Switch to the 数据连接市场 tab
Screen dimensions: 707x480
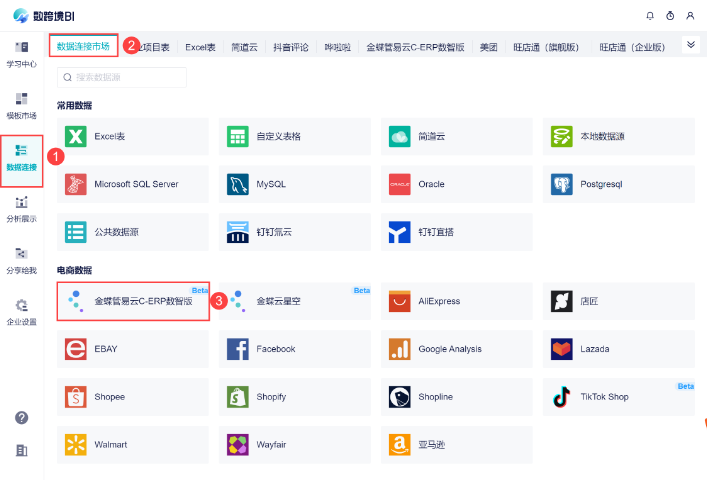[83, 46]
